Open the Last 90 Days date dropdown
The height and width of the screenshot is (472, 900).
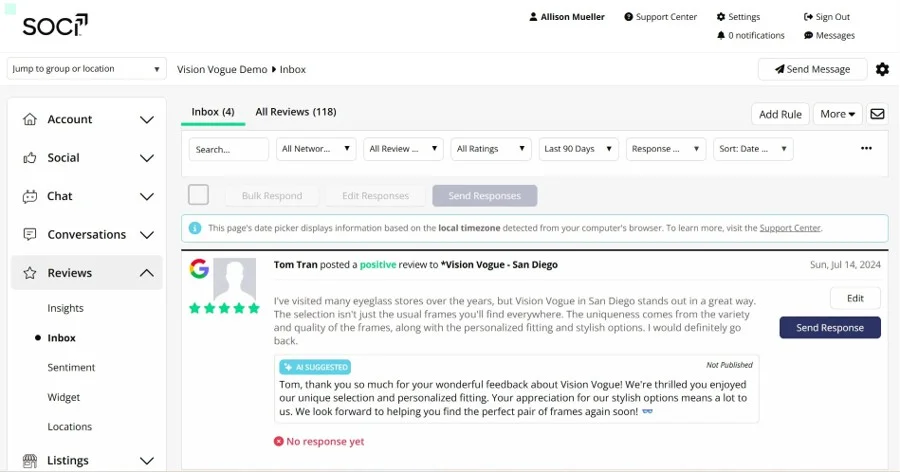579,149
